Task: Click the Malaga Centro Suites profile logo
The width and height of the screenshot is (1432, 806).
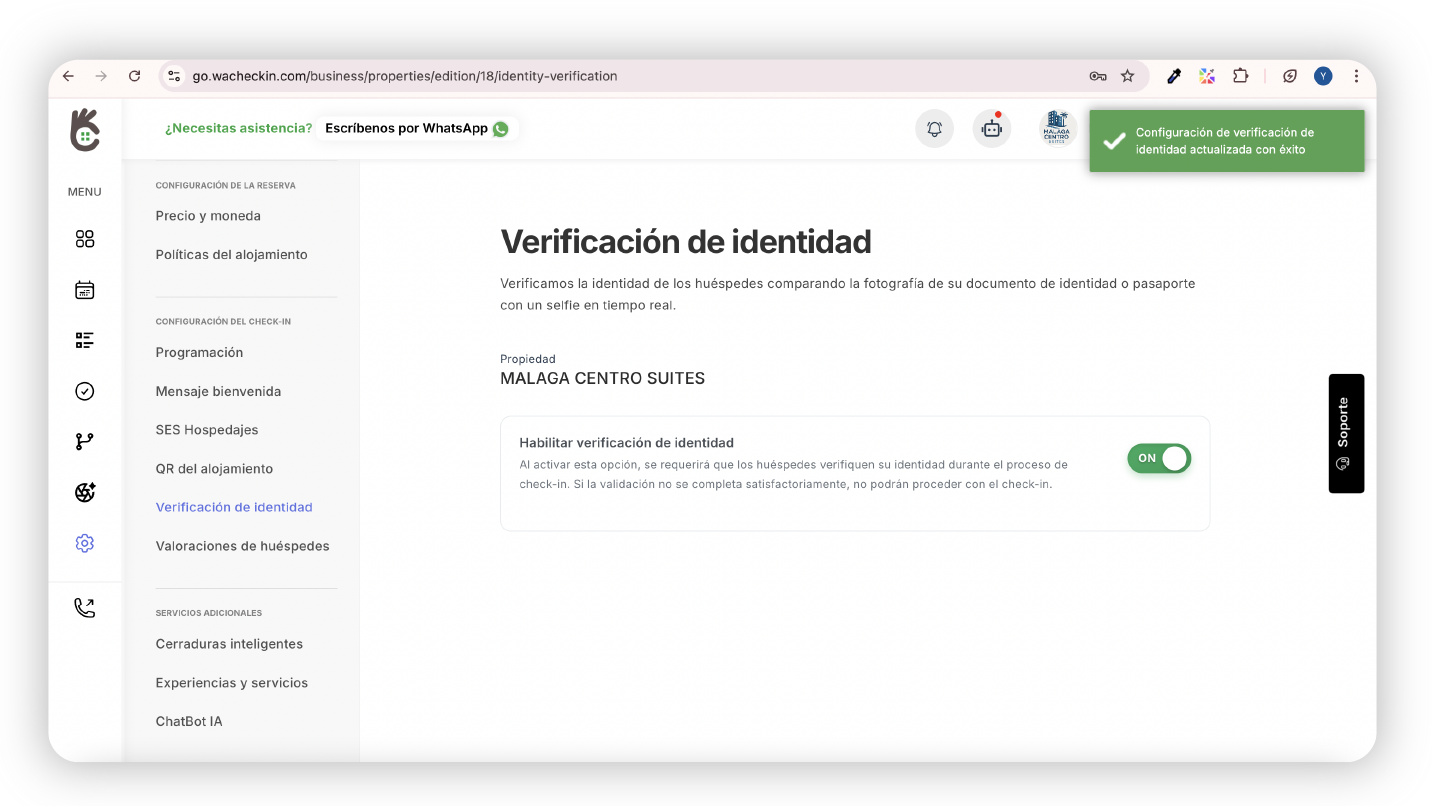Action: pyautogui.click(x=1056, y=129)
